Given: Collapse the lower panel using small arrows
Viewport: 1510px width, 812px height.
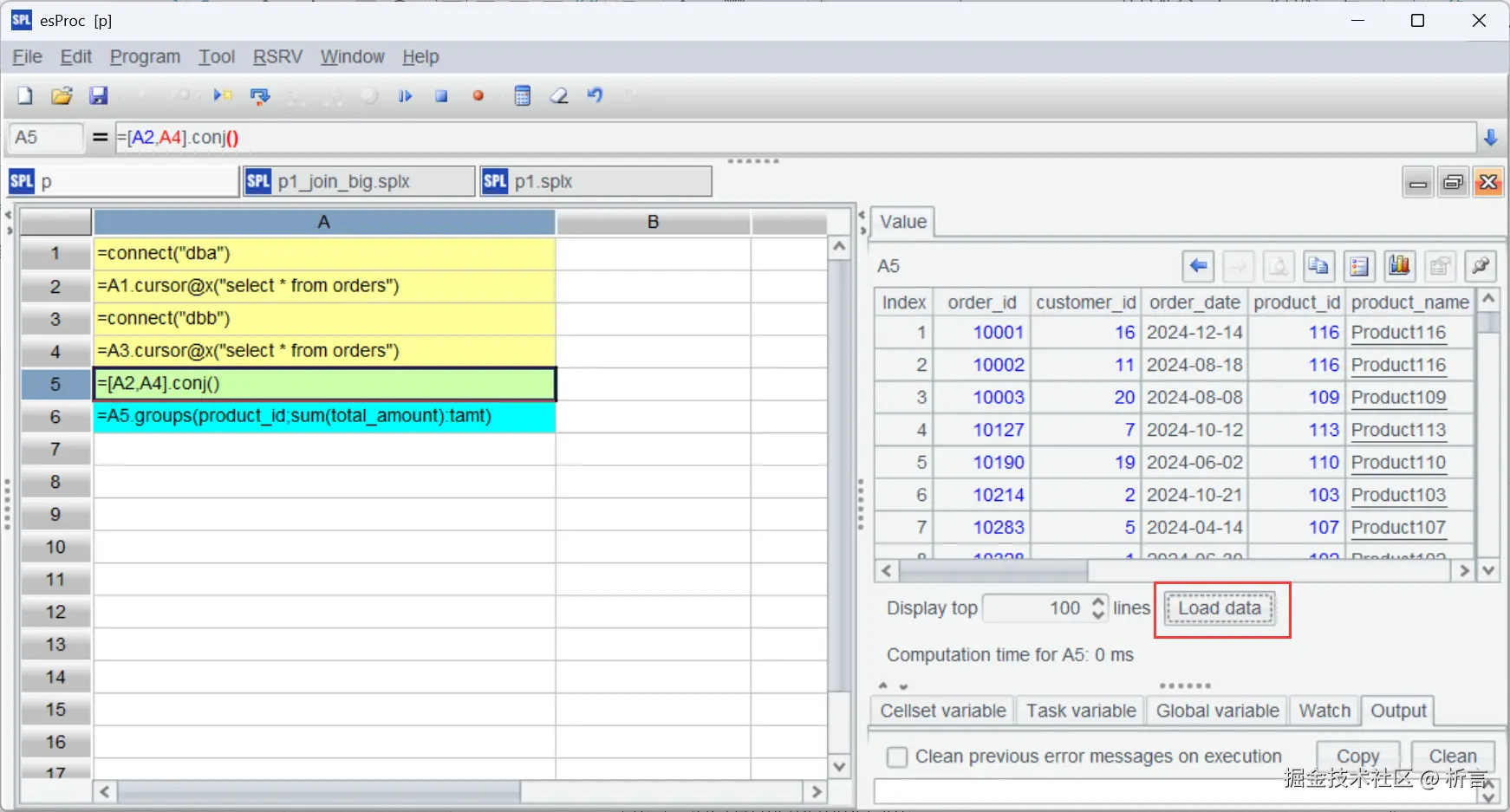Looking at the screenshot, I should (903, 686).
